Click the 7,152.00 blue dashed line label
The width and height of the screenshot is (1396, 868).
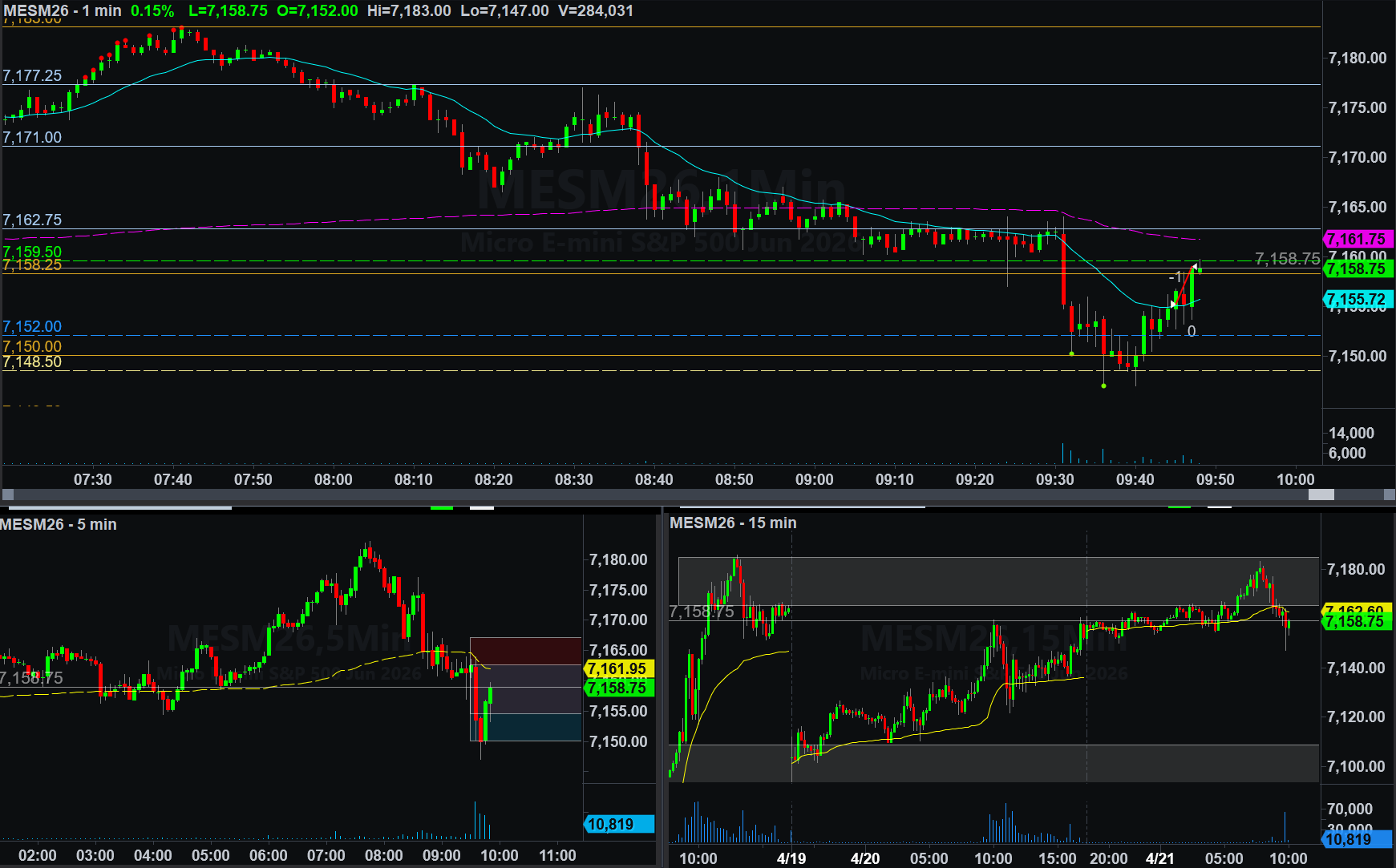pyautogui.click(x=32, y=326)
